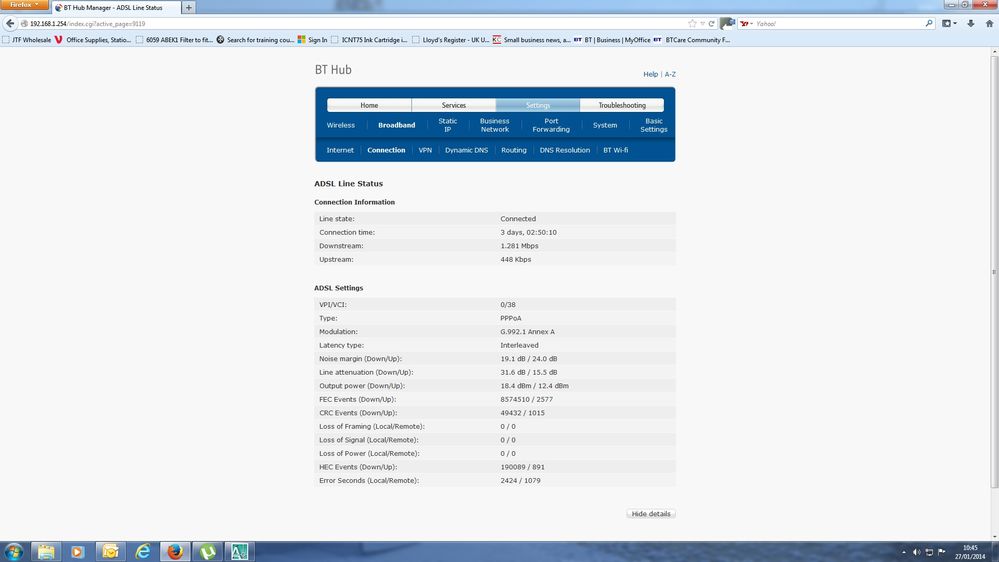Open Business Network settings
999x562 pixels.
tap(494, 125)
